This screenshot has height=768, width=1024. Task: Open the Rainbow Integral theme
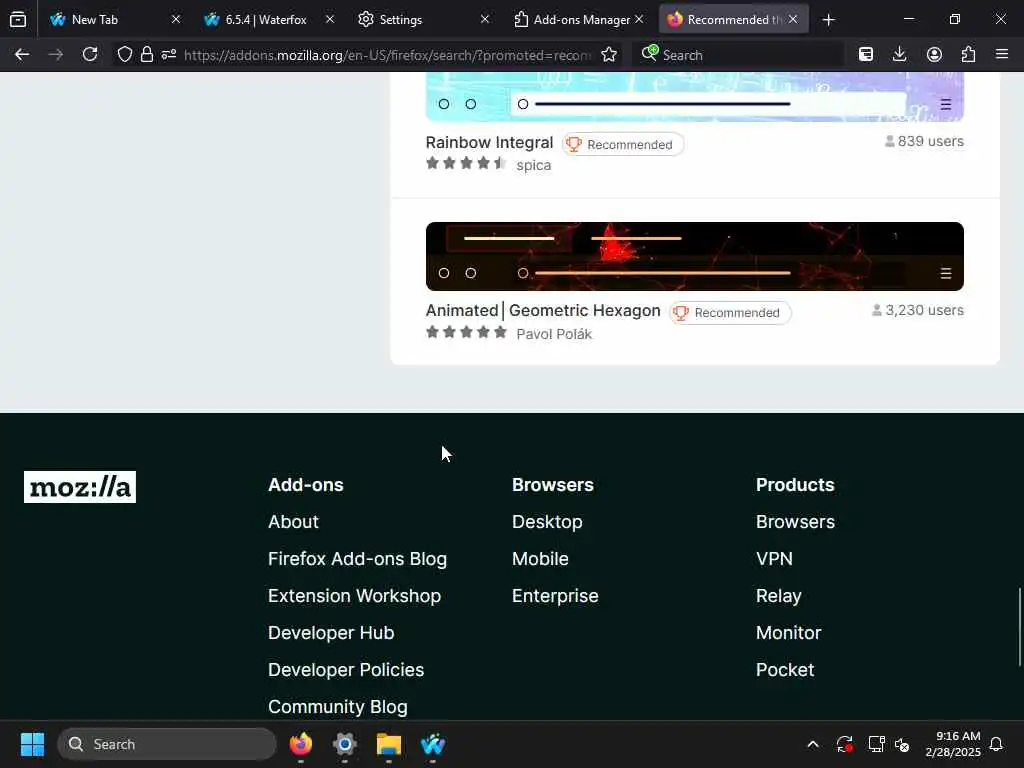(x=489, y=142)
